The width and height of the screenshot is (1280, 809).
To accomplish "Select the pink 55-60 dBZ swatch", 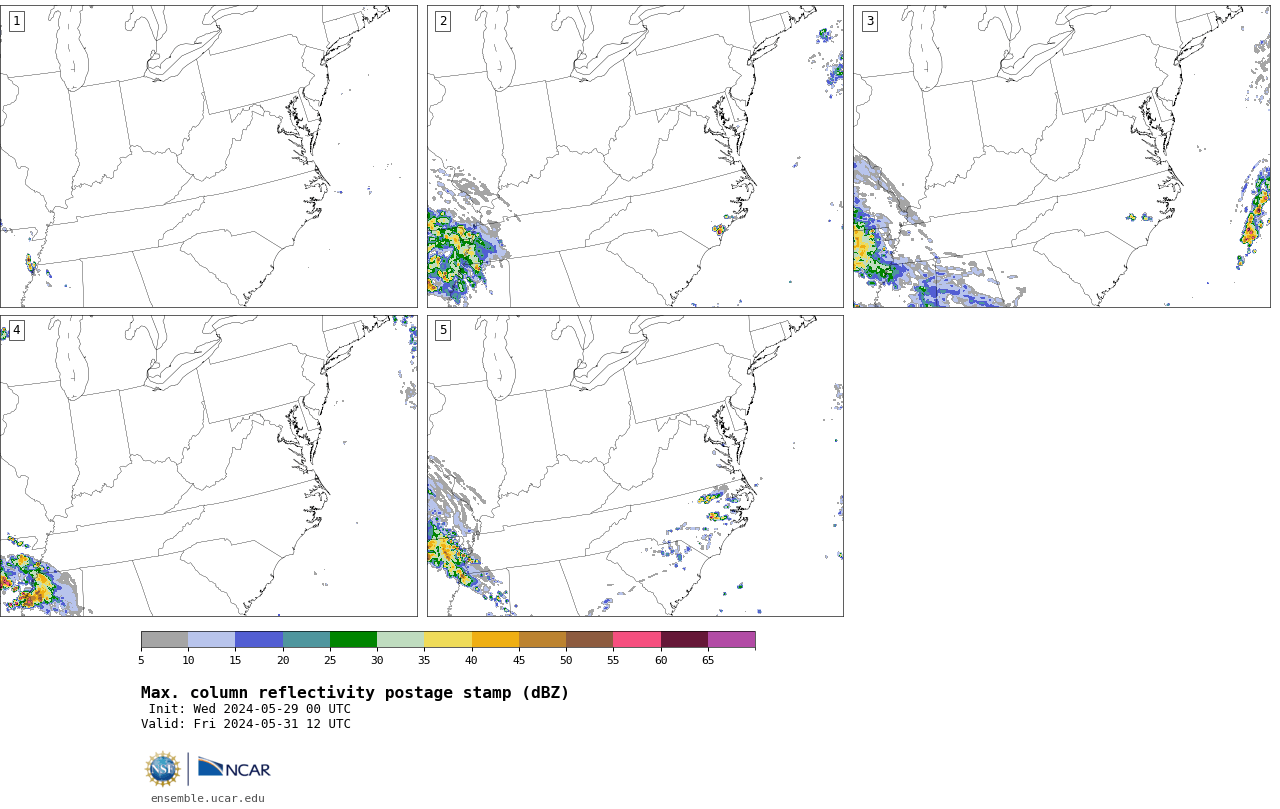I will coord(637,640).
